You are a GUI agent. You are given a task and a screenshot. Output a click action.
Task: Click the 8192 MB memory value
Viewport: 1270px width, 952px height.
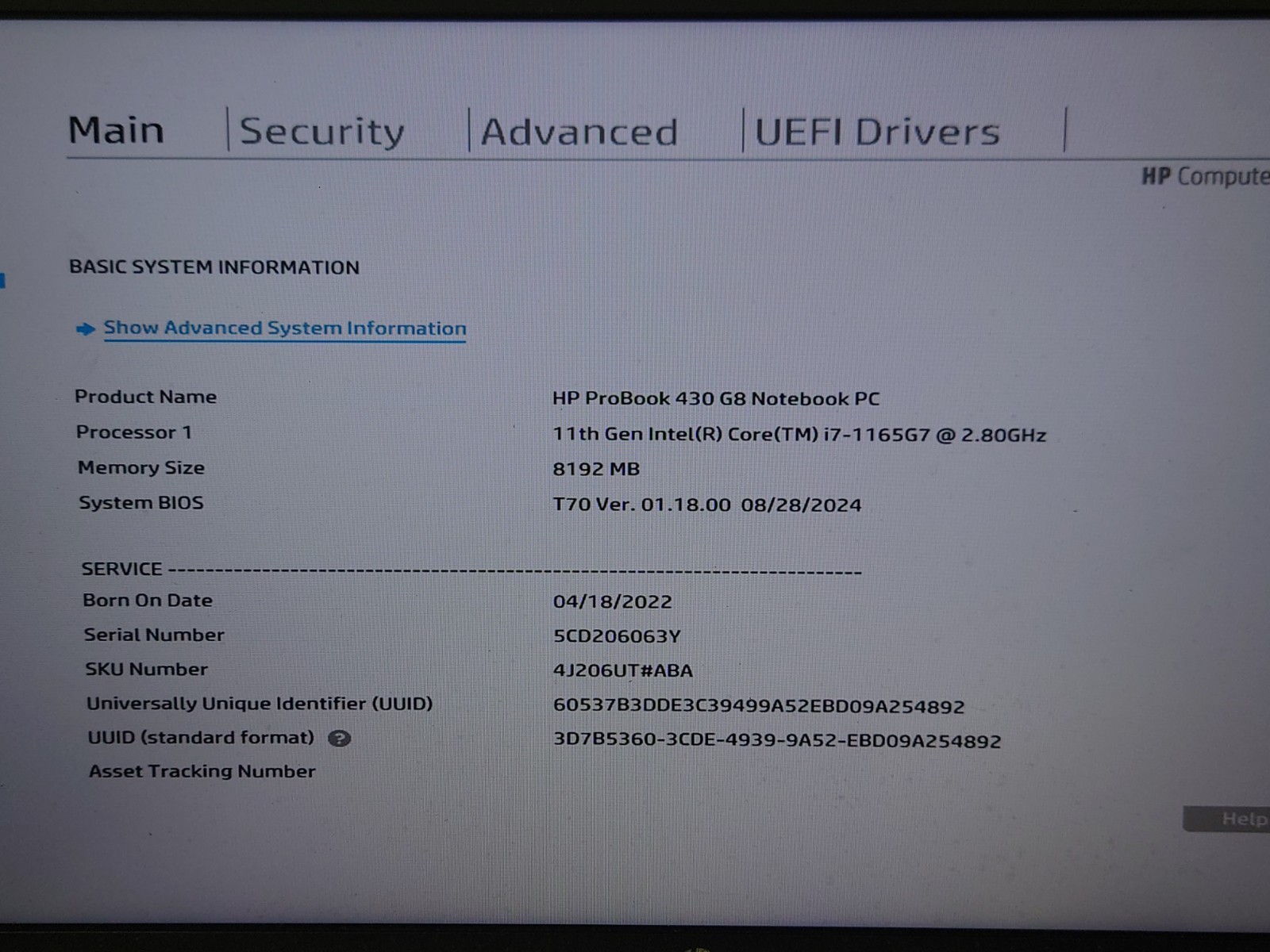(596, 469)
